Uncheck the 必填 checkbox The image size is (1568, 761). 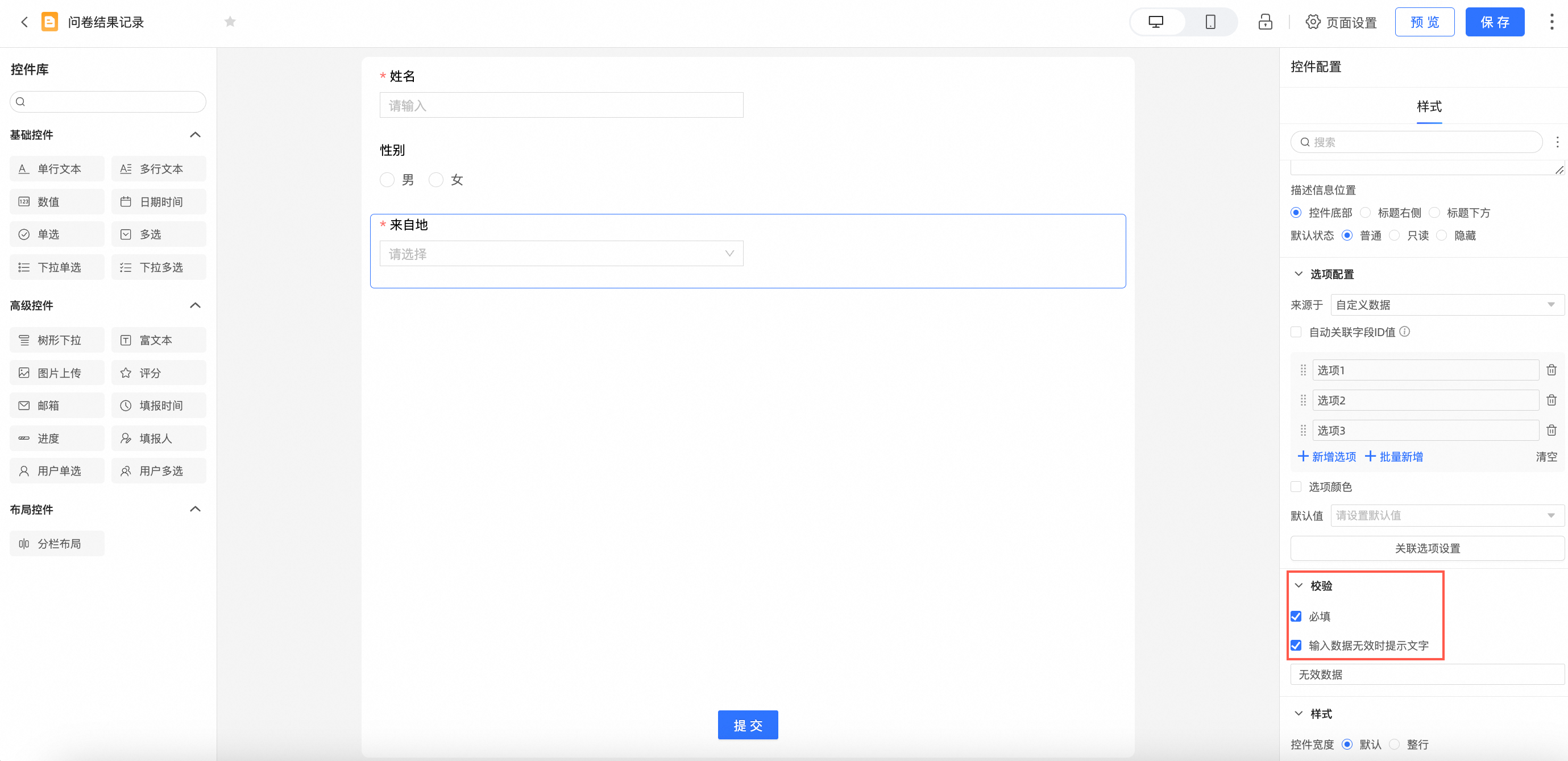1296,616
